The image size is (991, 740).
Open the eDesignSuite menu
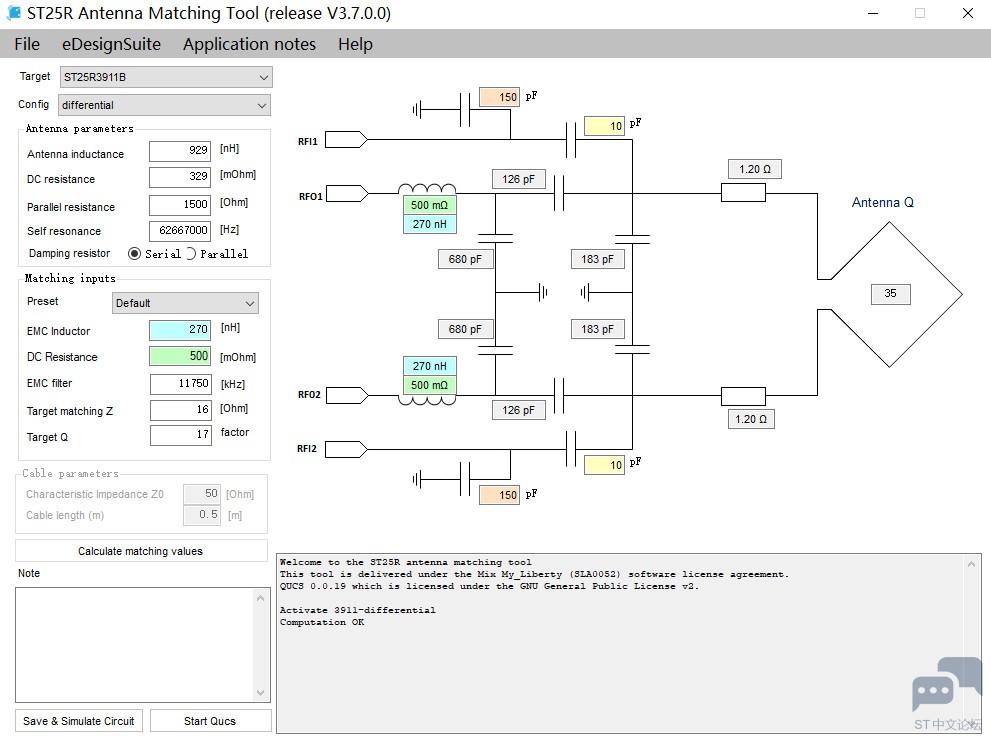pos(111,44)
